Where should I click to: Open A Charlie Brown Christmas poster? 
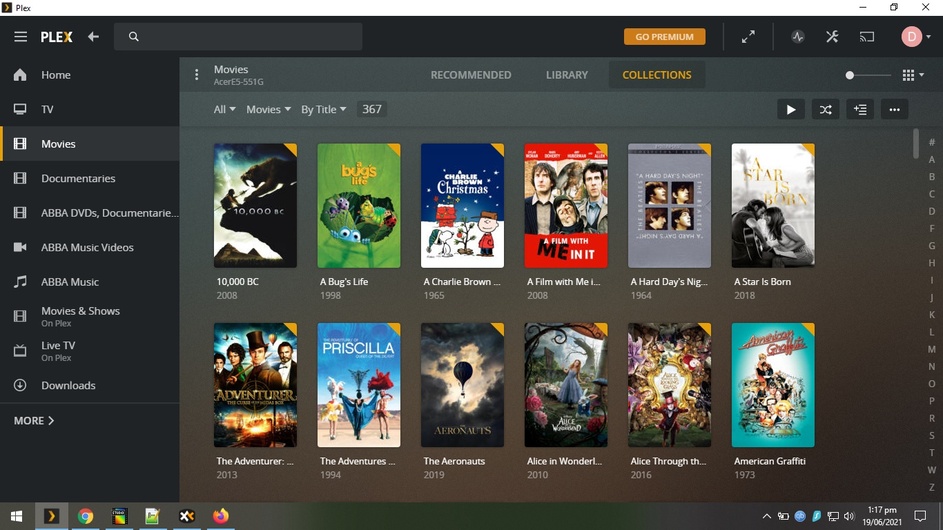coord(462,205)
